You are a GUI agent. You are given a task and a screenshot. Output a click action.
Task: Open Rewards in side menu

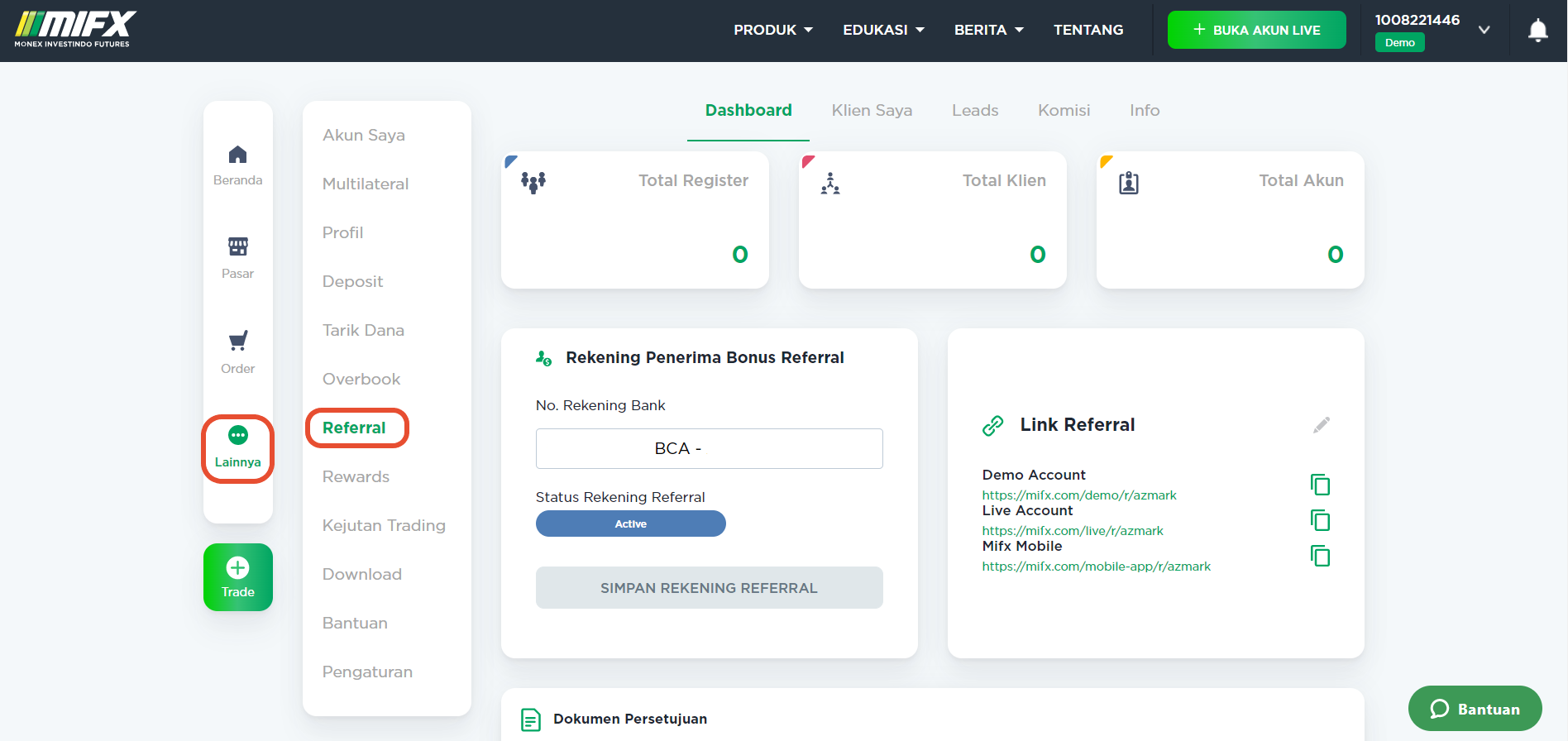pos(356,476)
